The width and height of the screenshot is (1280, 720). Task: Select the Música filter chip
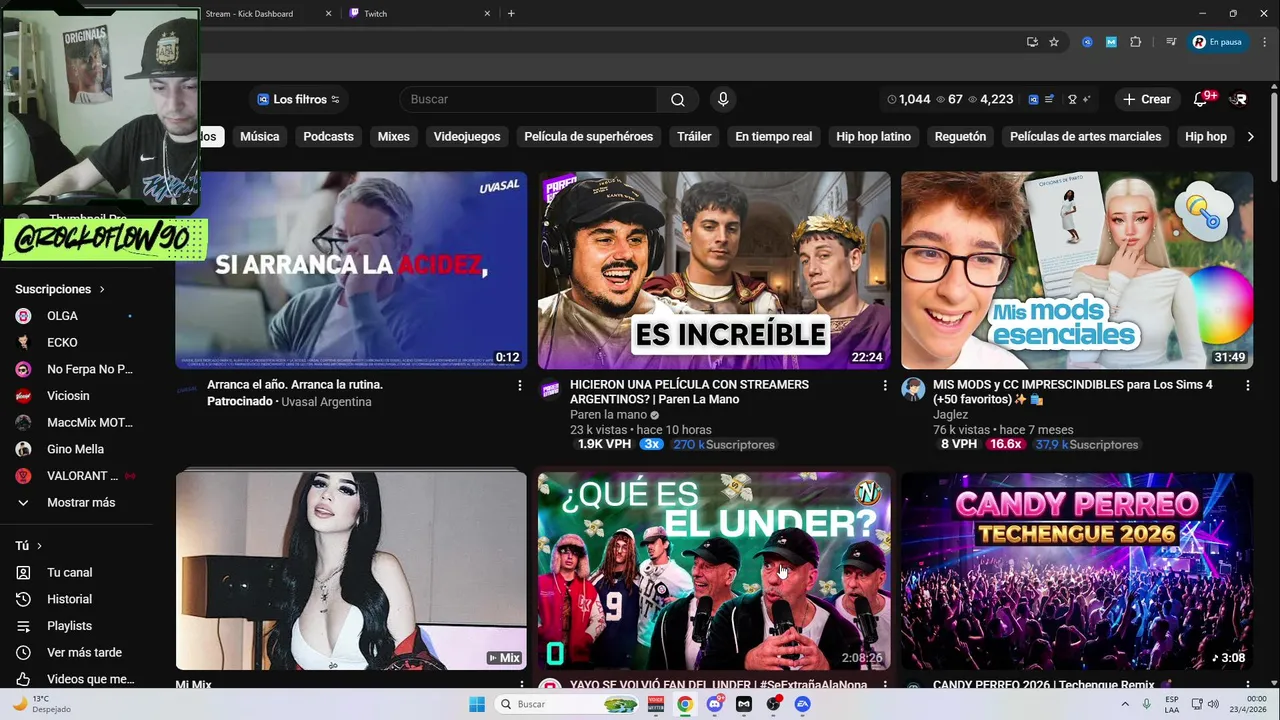pos(259,137)
